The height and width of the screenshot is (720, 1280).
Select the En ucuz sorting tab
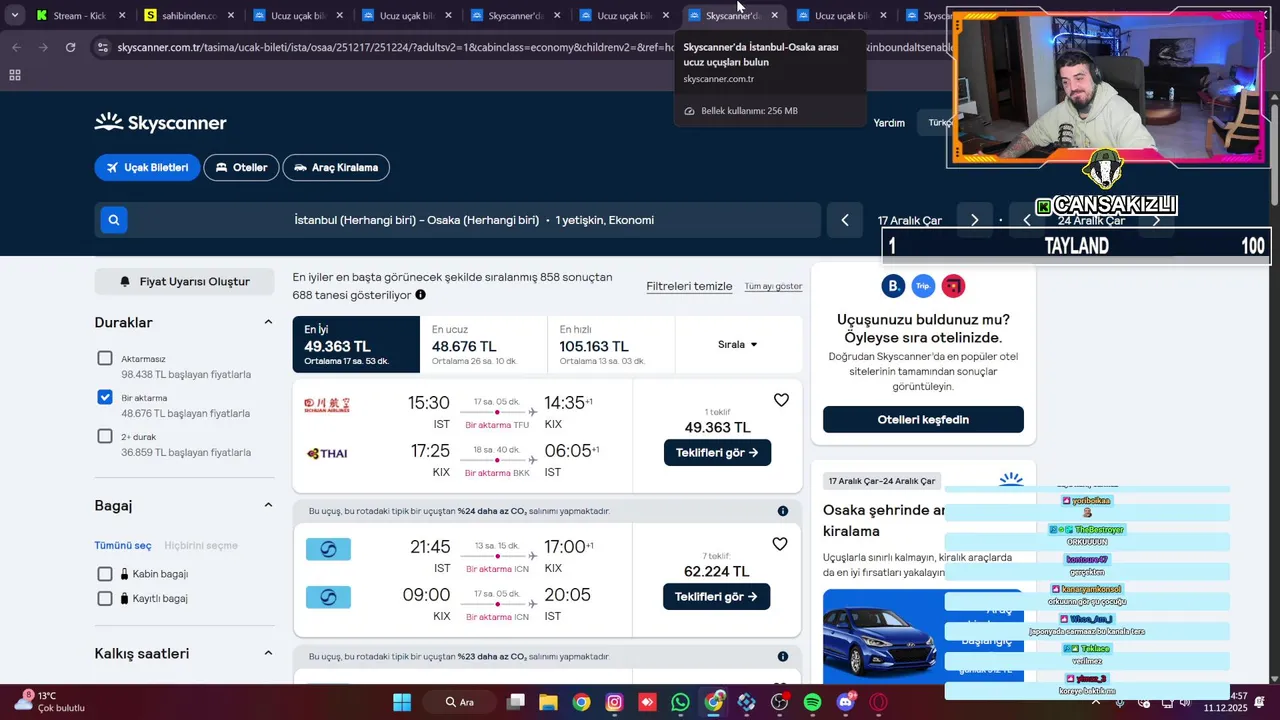pos(484,344)
